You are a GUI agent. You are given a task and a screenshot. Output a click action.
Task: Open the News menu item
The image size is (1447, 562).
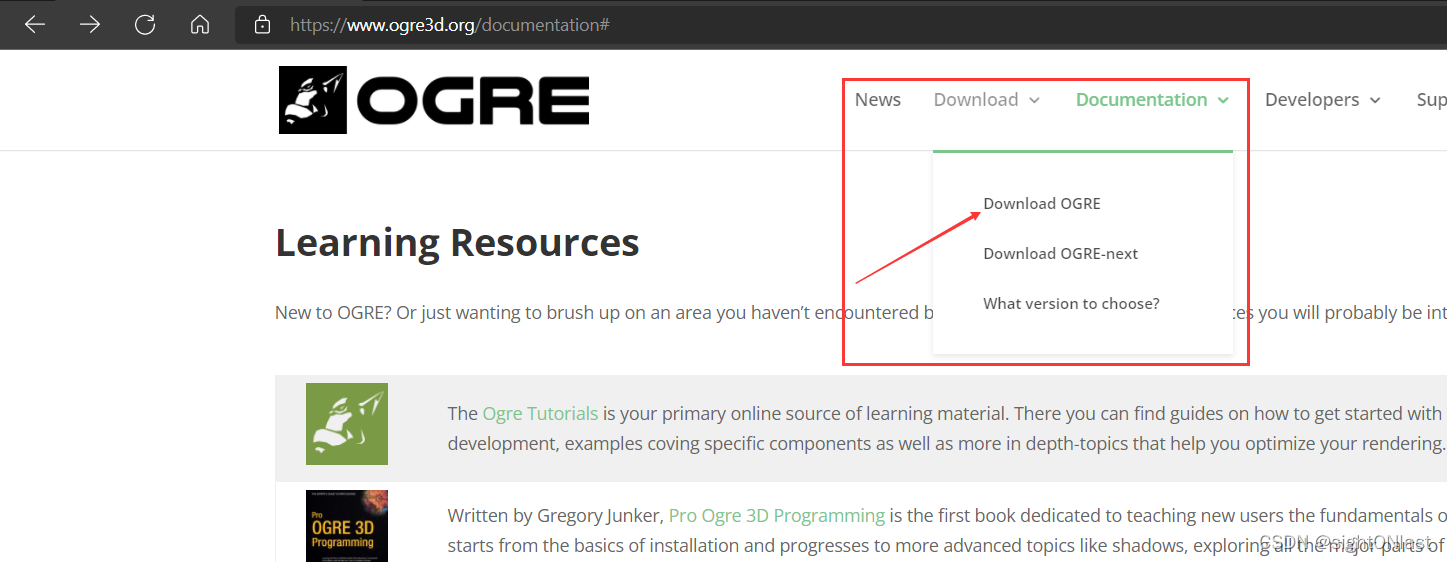878,100
